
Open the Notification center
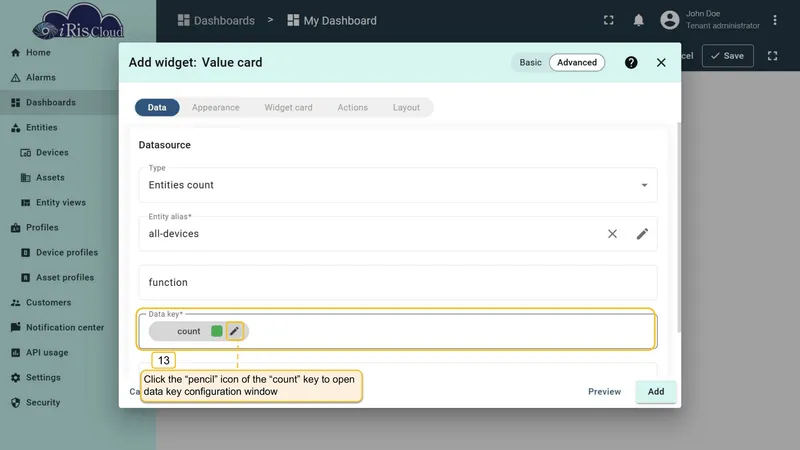(59, 328)
